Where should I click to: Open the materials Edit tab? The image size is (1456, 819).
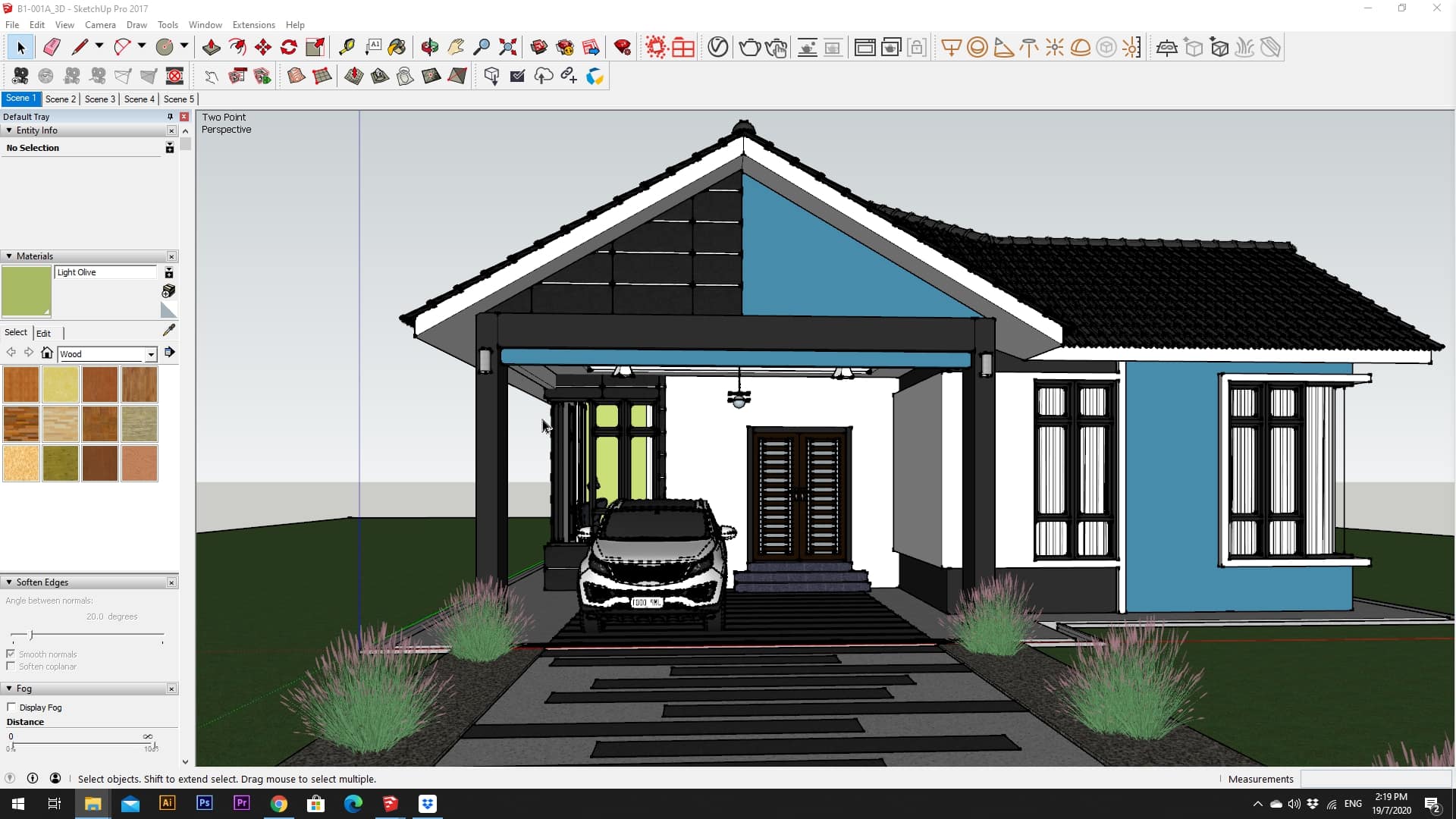pos(44,333)
